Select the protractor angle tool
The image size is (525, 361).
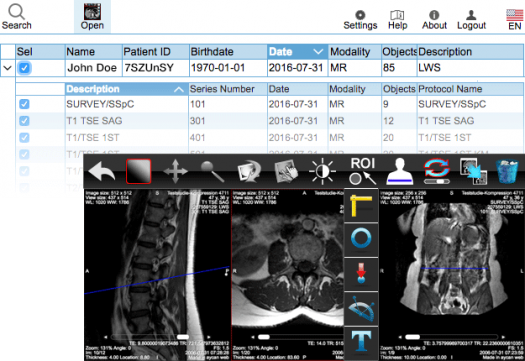[361, 308]
